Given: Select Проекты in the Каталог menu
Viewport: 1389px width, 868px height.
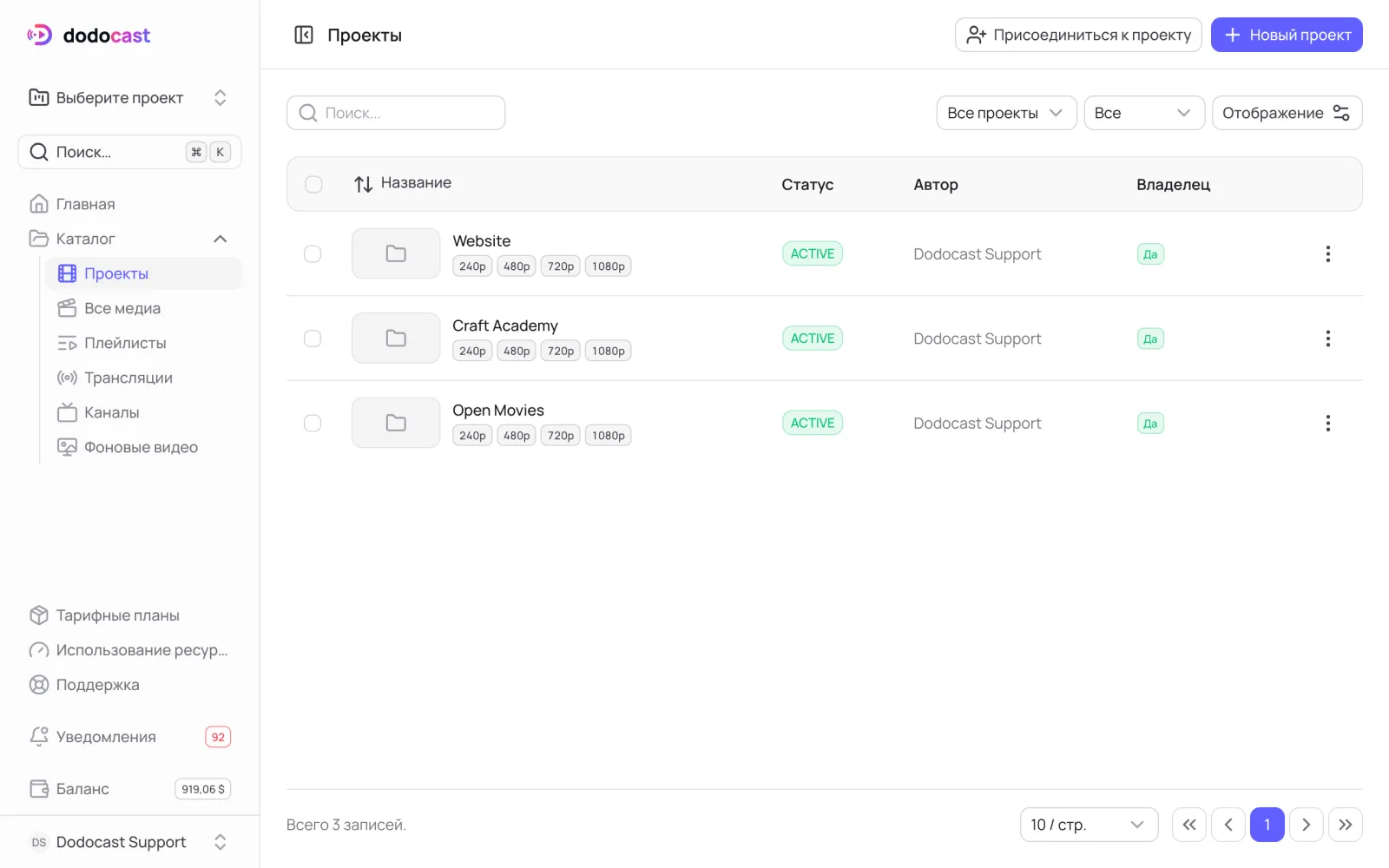Looking at the screenshot, I should [144, 273].
